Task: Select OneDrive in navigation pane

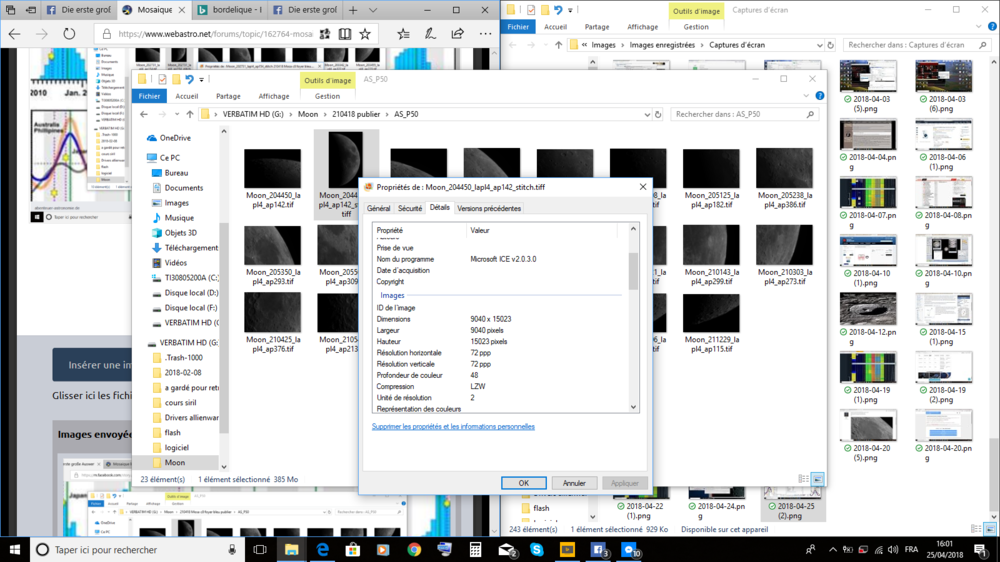Action: (x=175, y=138)
